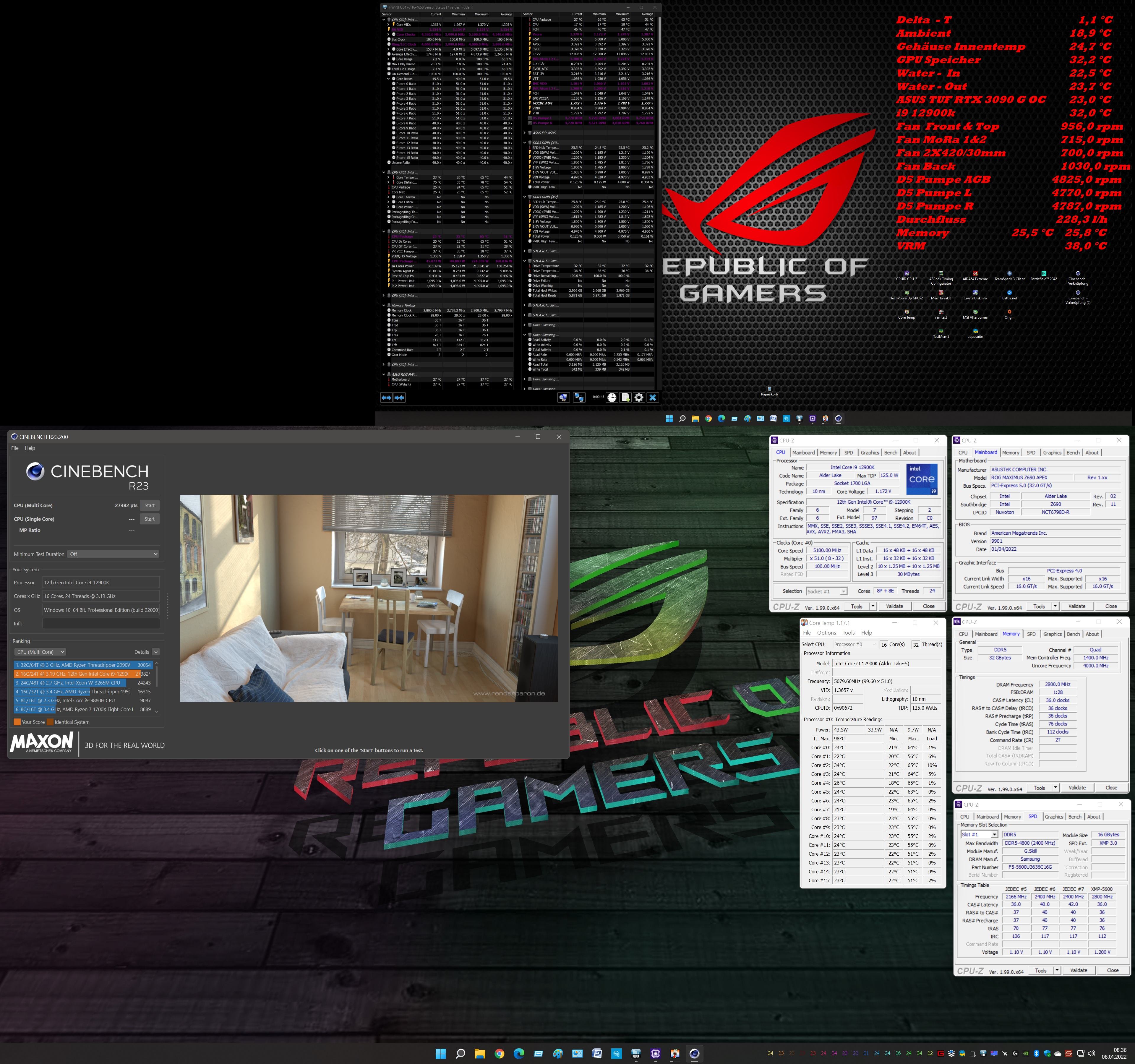This screenshot has height=1064, width=1135.
Task: Click HWiNFO blue X close sensors button
Action: (653, 397)
